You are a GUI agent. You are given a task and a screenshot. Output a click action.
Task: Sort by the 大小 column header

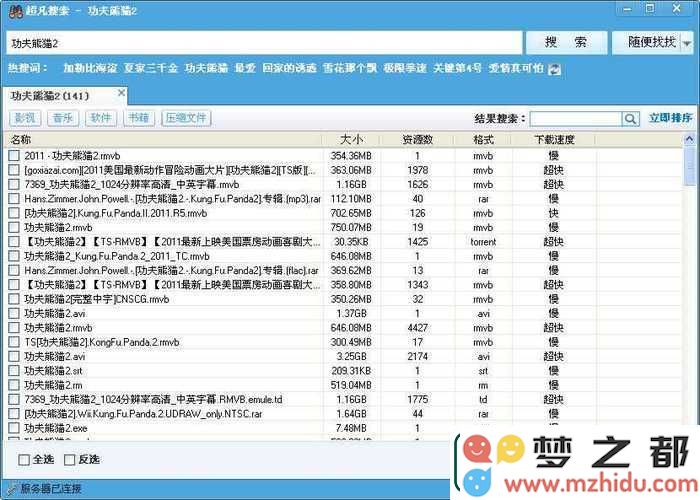pos(351,140)
